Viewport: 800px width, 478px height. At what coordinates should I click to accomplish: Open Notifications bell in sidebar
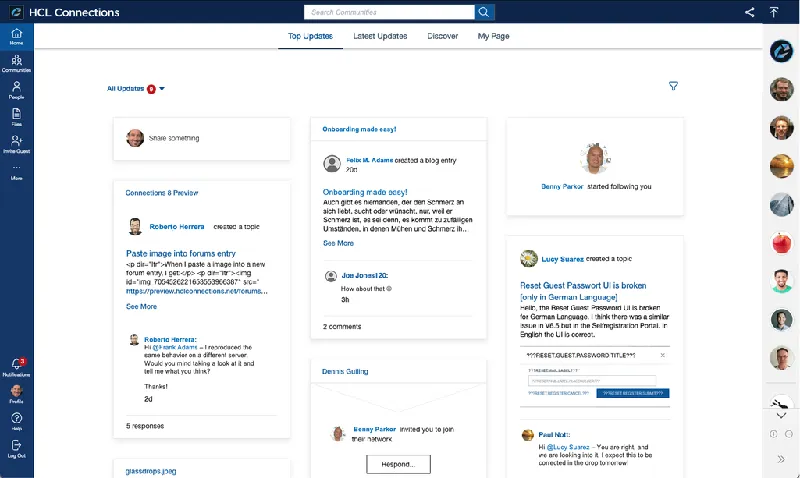(x=16, y=366)
